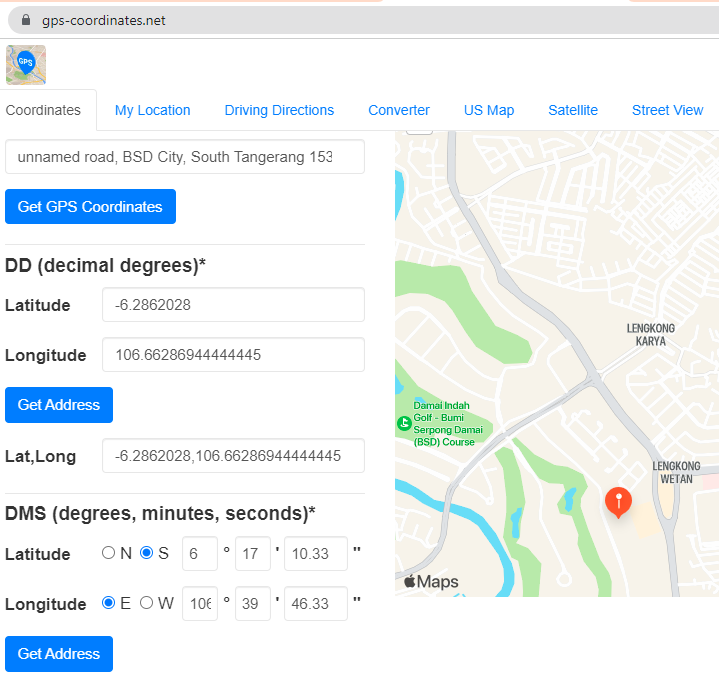Click the latitude minutes field 17

253,553
